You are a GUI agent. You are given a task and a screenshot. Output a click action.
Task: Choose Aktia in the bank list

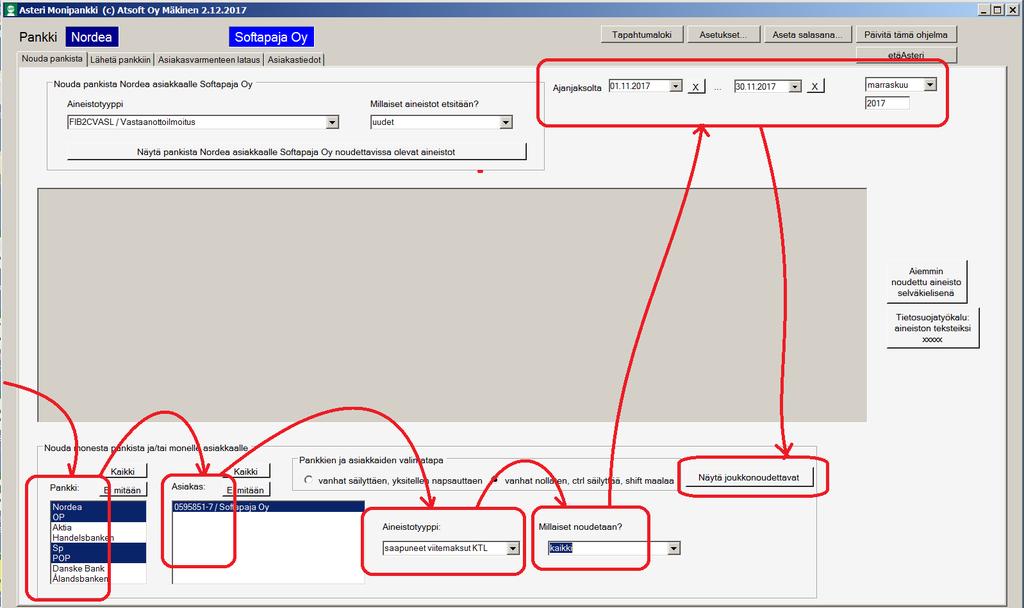(98, 528)
